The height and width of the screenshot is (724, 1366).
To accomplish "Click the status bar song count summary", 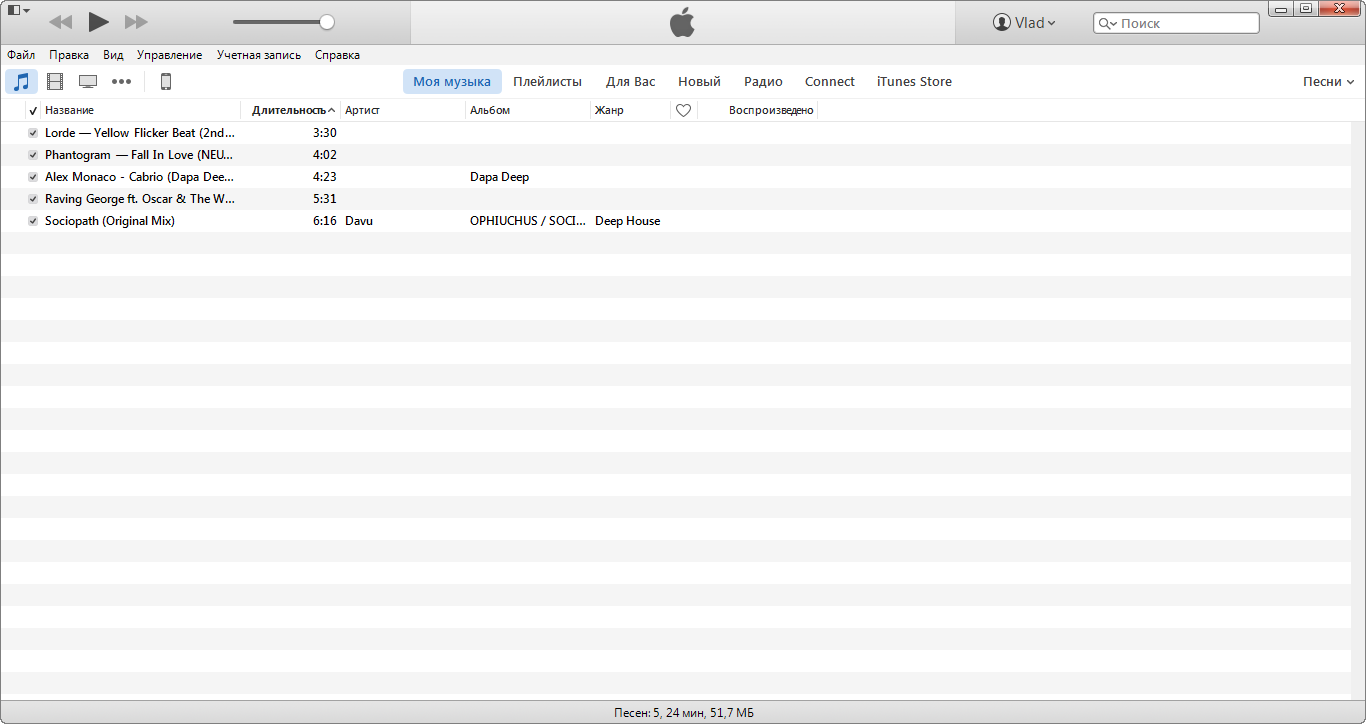I will pos(684,713).
